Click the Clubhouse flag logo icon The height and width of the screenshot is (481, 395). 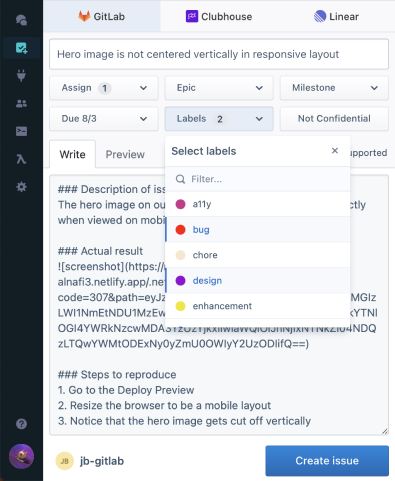[x=192, y=16]
